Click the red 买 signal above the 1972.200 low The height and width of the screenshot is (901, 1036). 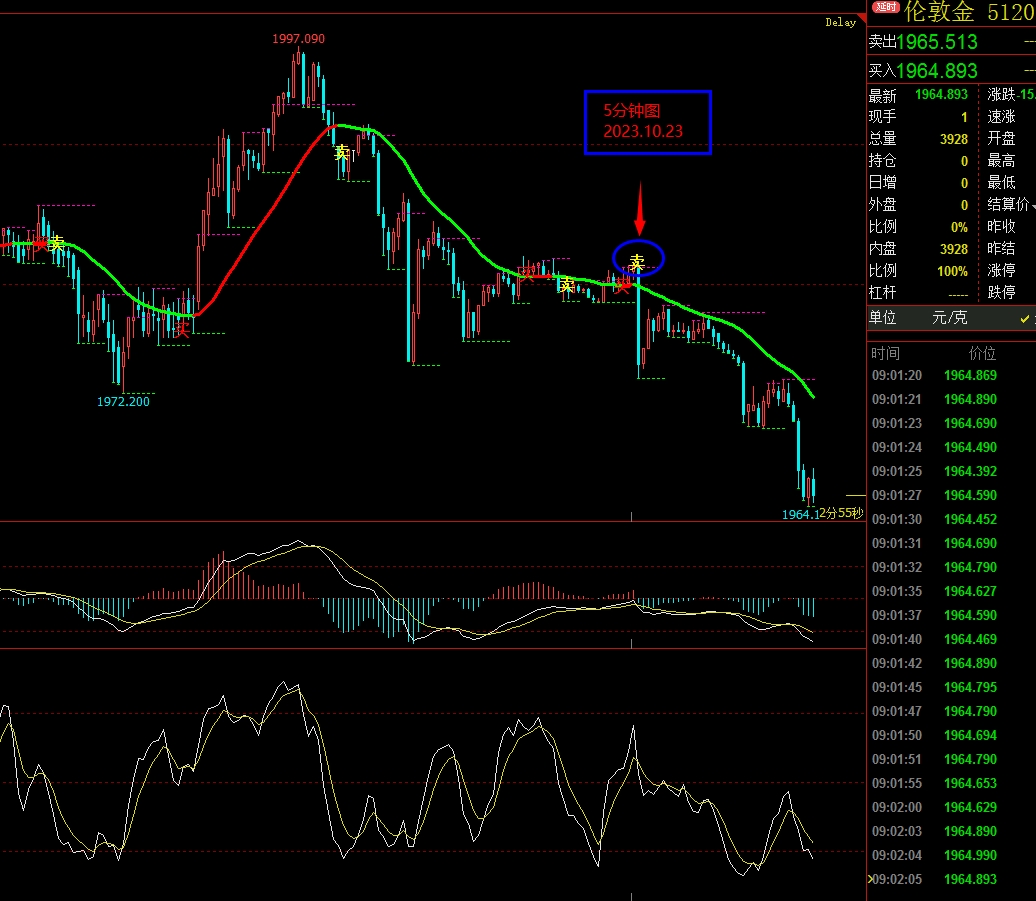182,328
